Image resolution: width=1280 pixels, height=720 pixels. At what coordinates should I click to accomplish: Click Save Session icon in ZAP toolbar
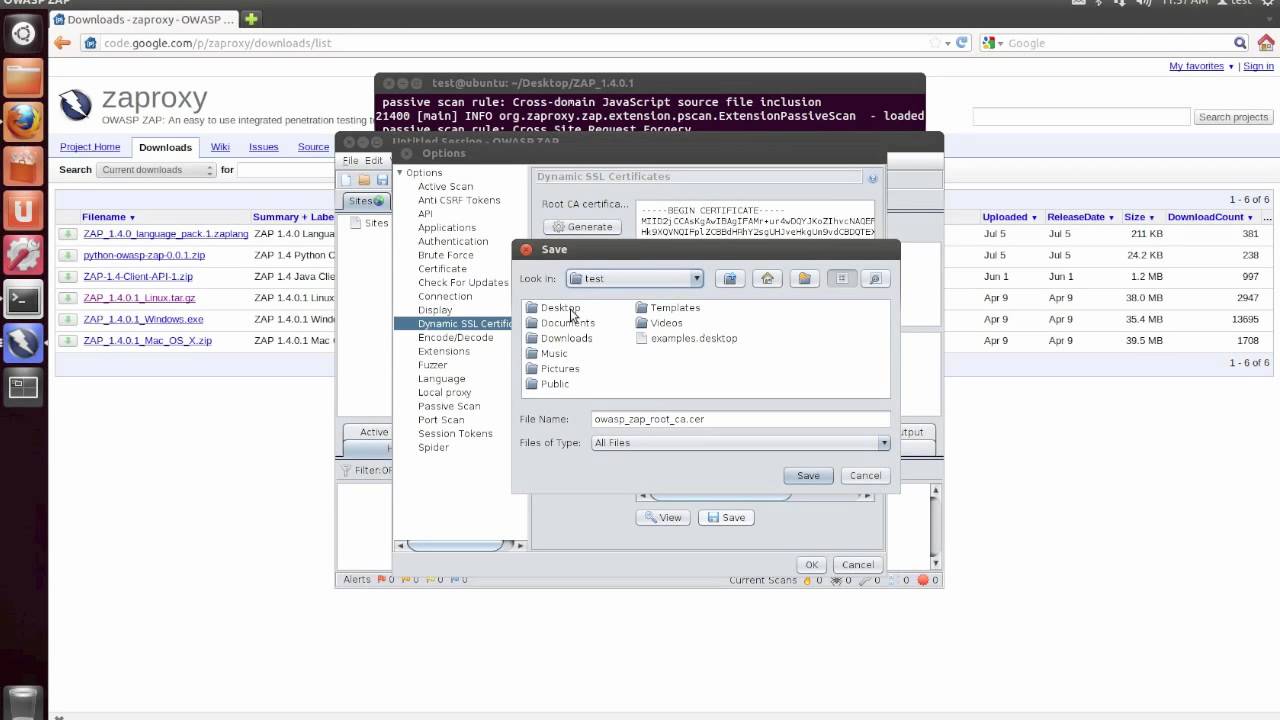pyautogui.click(x=382, y=180)
